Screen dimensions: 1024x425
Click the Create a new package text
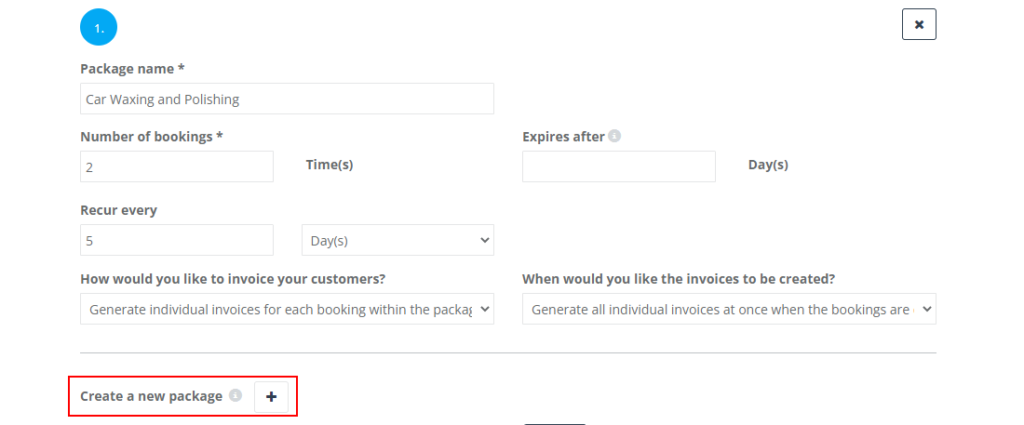152,396
